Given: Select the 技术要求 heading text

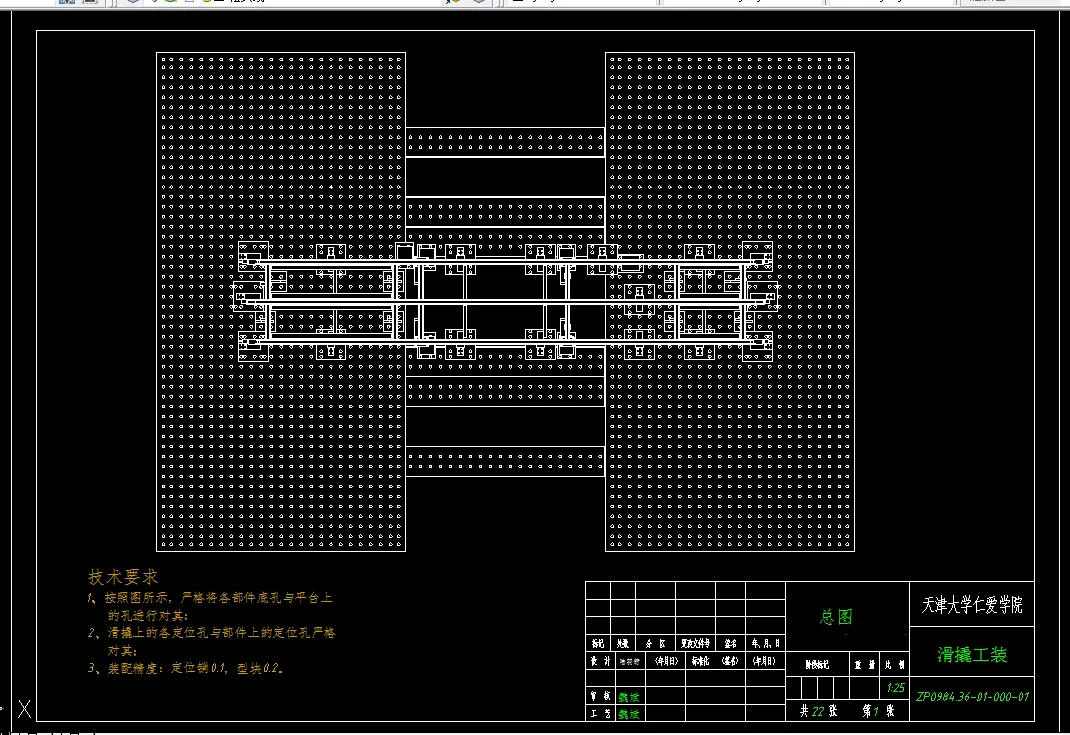Looking at the screenshot, I should 123,577.
